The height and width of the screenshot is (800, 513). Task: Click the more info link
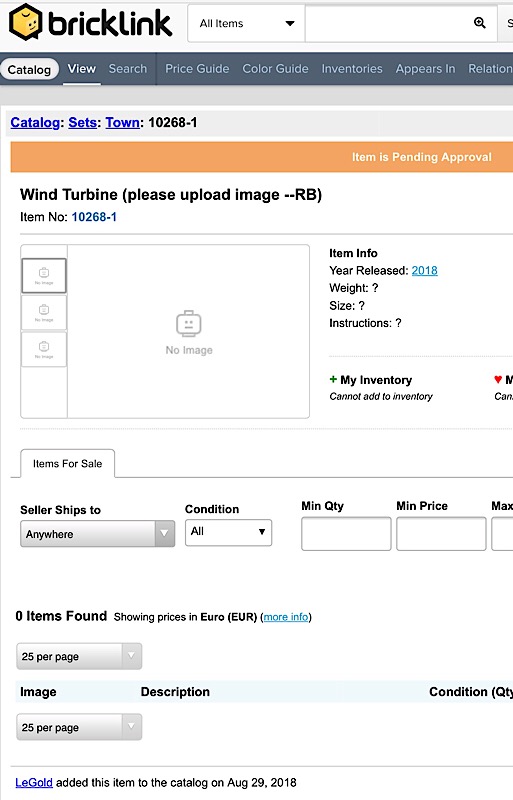pos(286,617)
